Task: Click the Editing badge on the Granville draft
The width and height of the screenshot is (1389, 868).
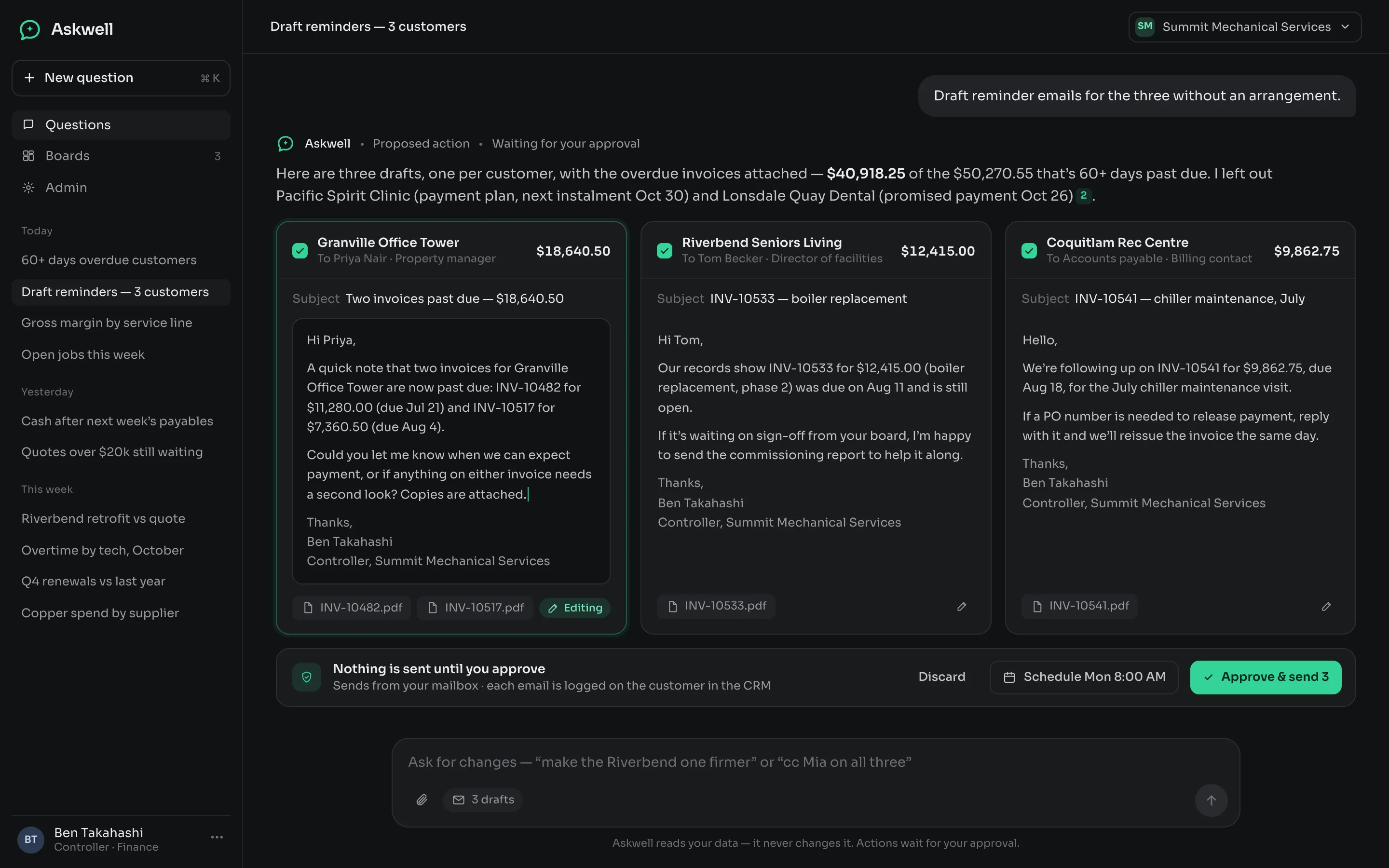Action: 574,608
